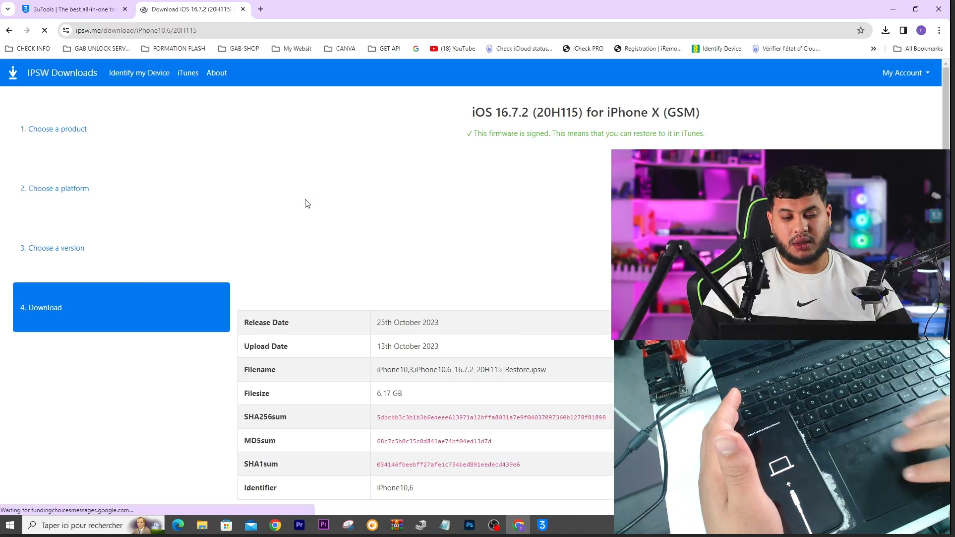This screenshot has height=537, width=955.
Task: Select the SHA256sum hash value
Action: tap(491, 417)
